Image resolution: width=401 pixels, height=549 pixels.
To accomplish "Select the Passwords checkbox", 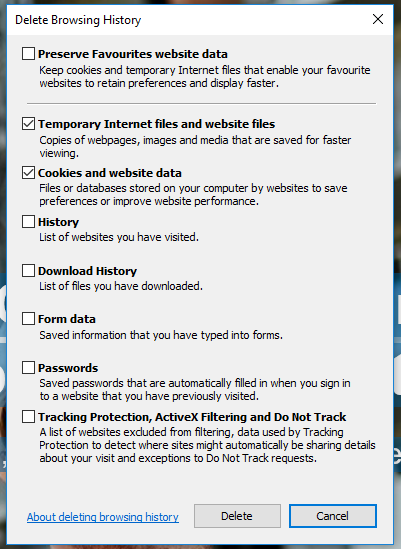I will point(28,368).
